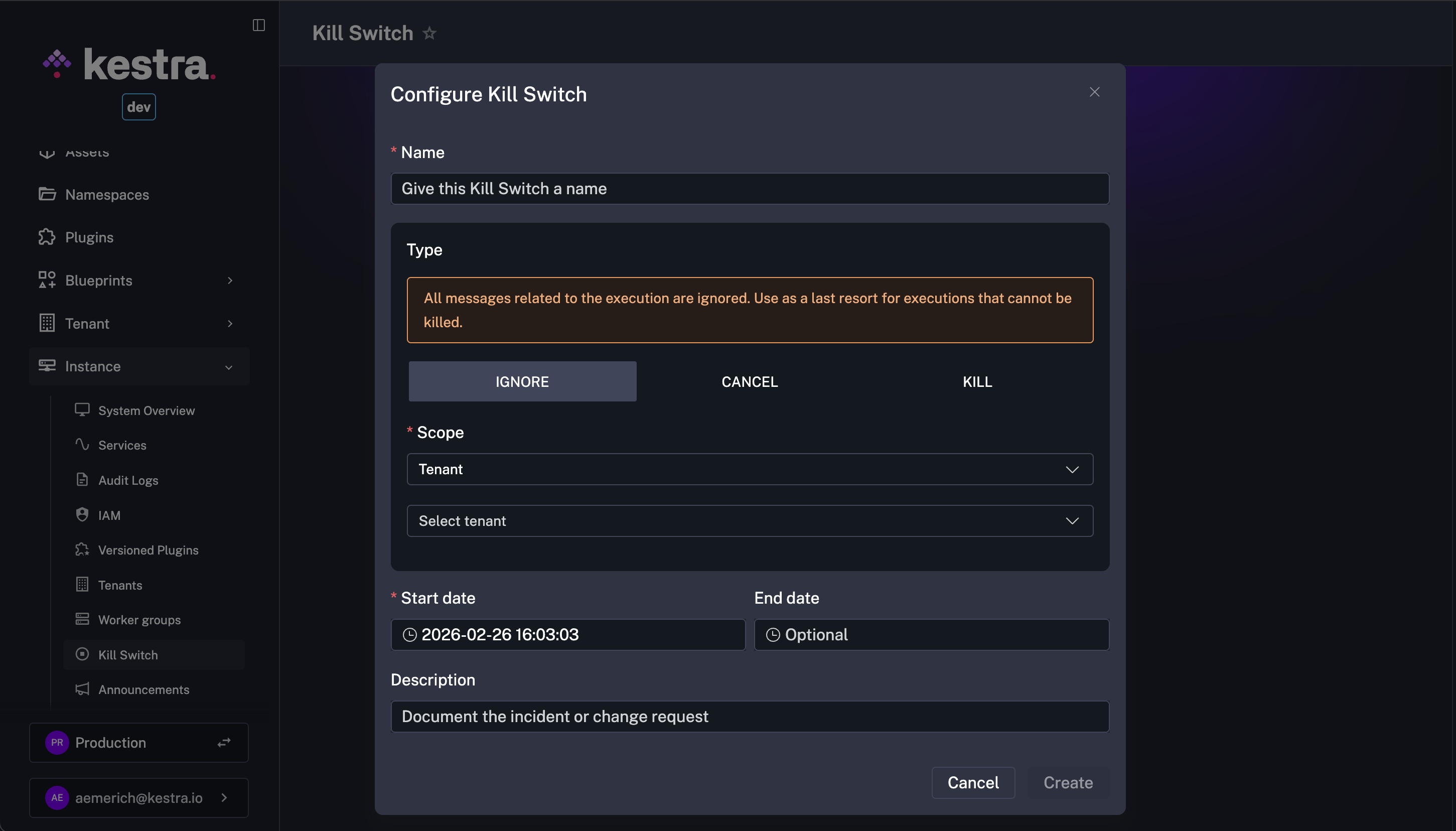Select the CANCEL kill switch type
Screen dimensions: 1456x831
(749, 381)
